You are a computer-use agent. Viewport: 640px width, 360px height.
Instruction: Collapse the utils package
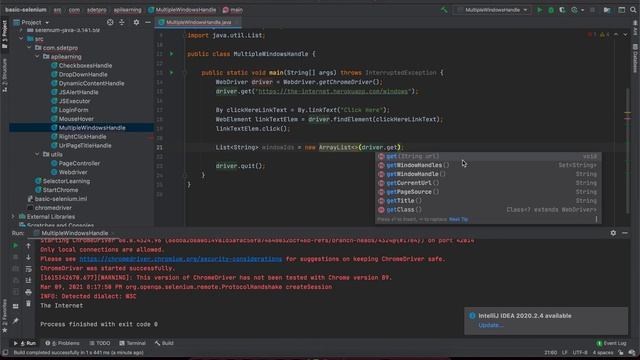click(x=37, y=154)
